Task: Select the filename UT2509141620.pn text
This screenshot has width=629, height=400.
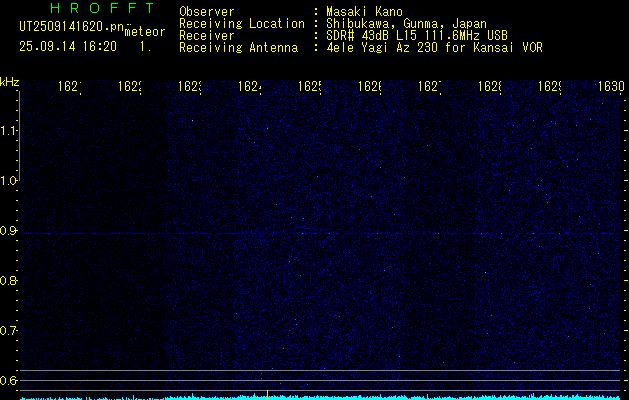Action: 71,27
